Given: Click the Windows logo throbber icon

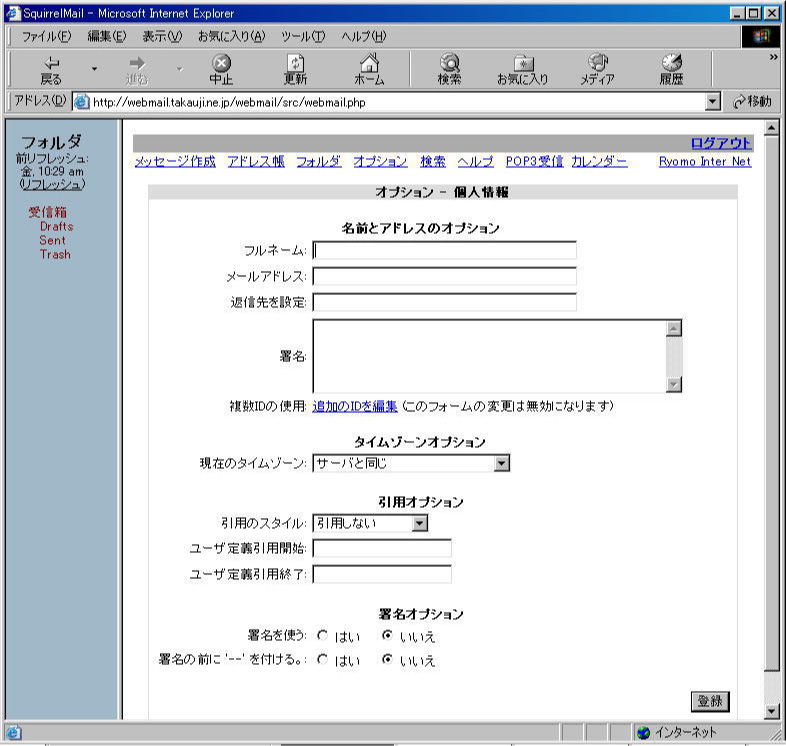Looking at the screenshot, I should pos(760,36).
